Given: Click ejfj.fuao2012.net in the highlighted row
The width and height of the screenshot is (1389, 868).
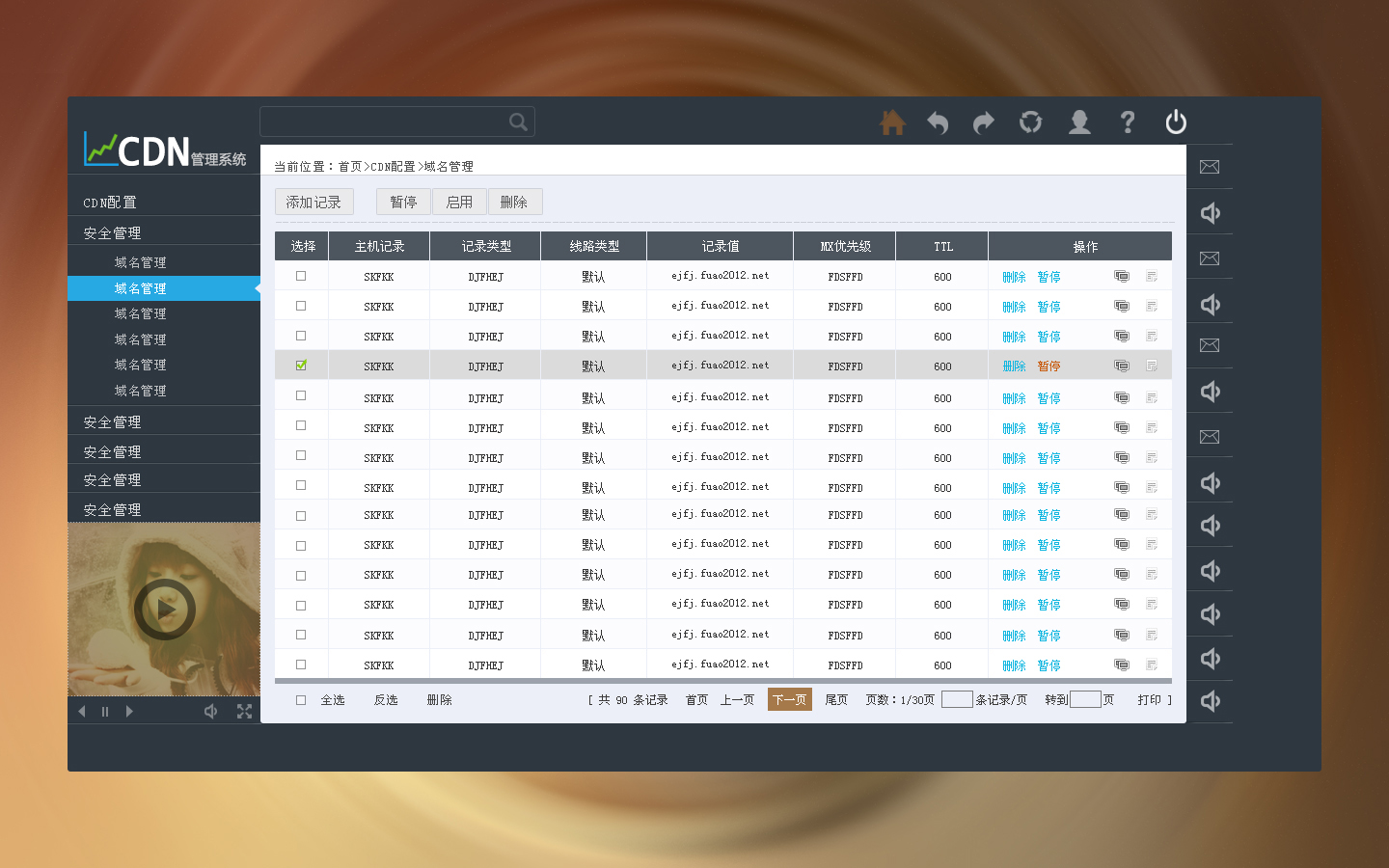Looking at the screenshot, I should click(721, 366).
